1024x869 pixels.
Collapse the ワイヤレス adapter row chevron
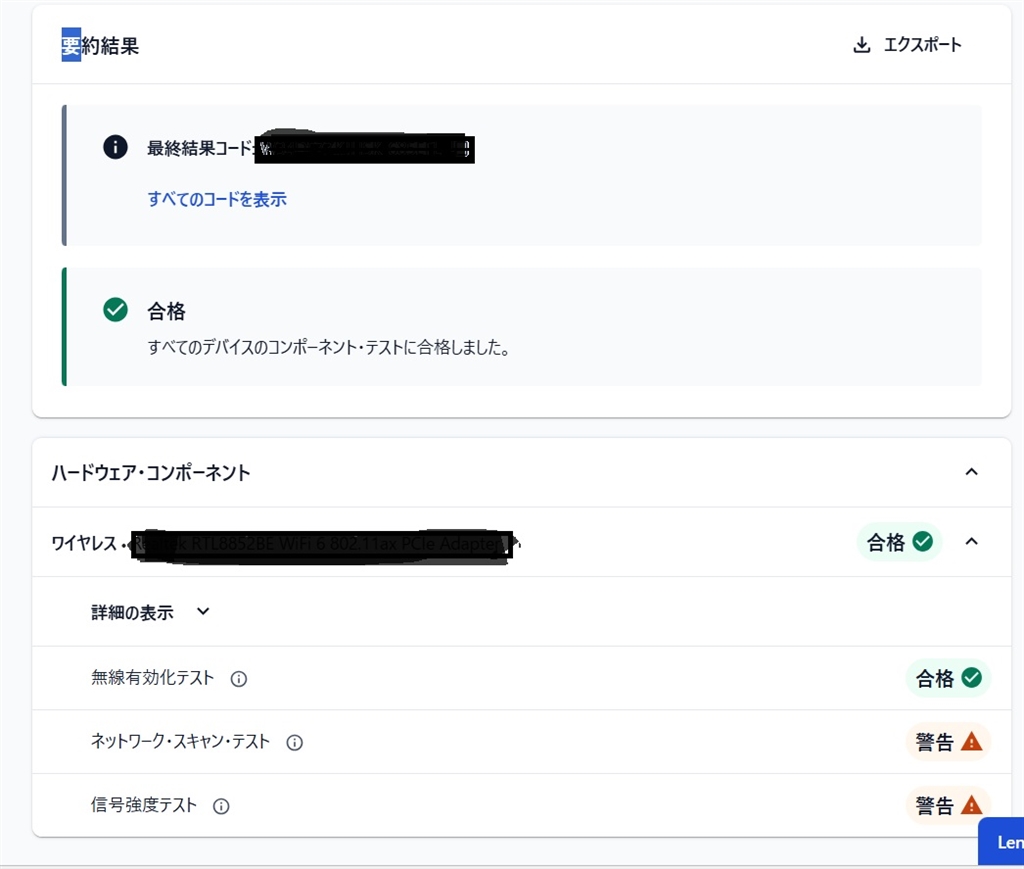coord(971,542)
